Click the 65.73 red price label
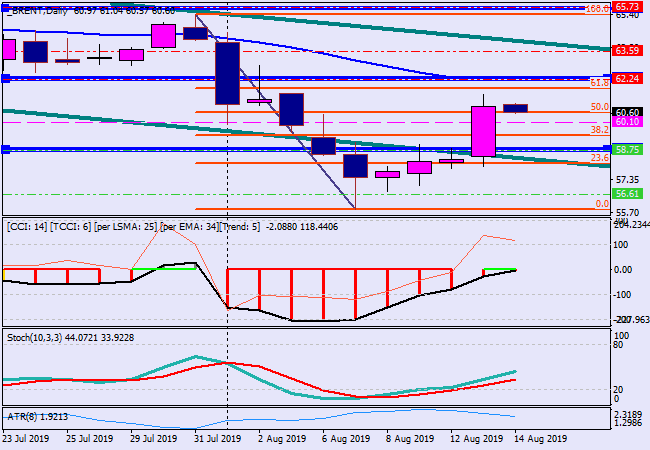This screenshot has height=450, width=650. [x=627, y=6]
